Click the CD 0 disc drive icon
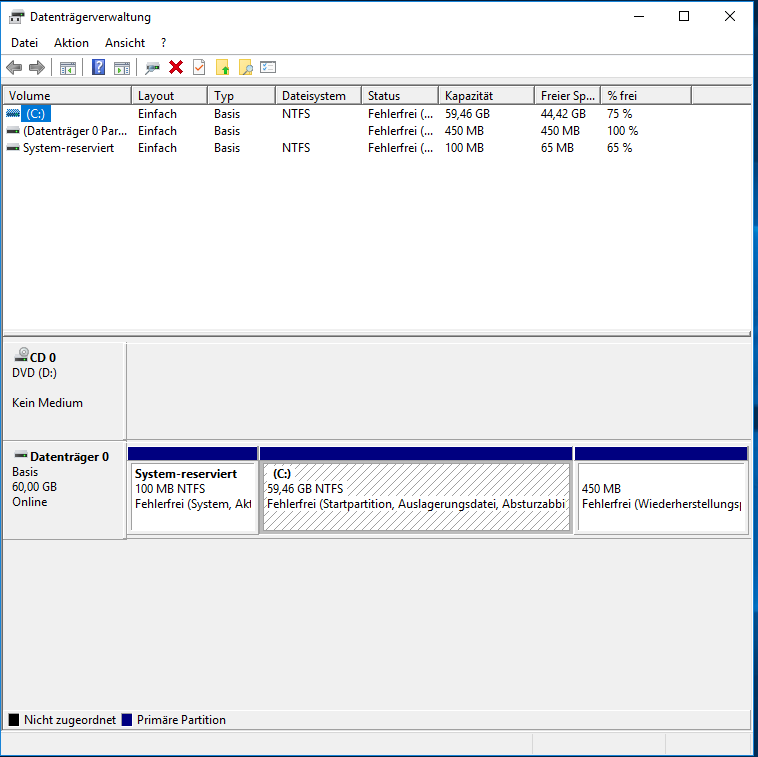 point(21,355)
